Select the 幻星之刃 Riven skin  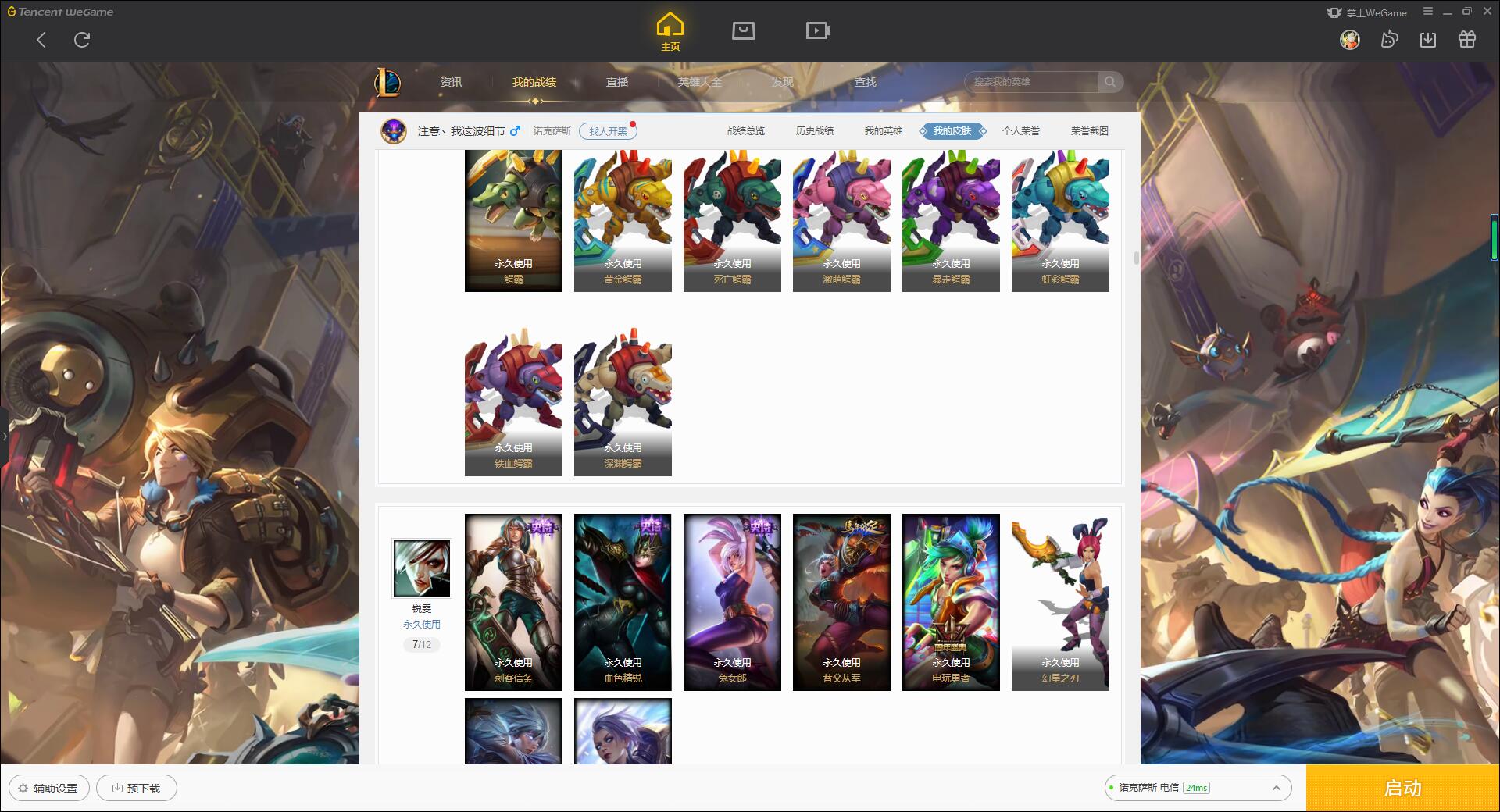(1060, 602)
